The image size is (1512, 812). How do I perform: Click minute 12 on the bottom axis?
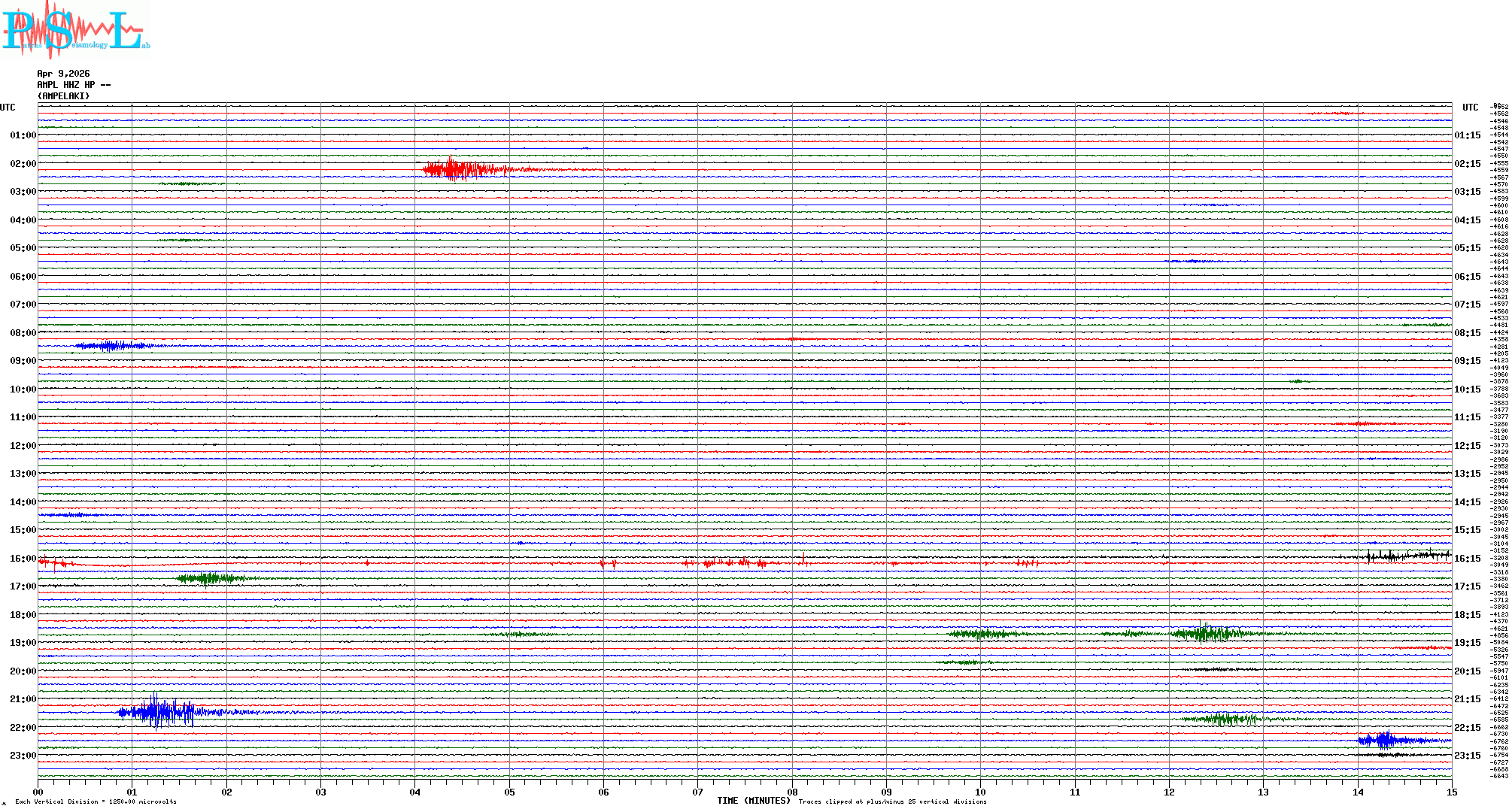pyautogui.click(x=1169, y=792)
